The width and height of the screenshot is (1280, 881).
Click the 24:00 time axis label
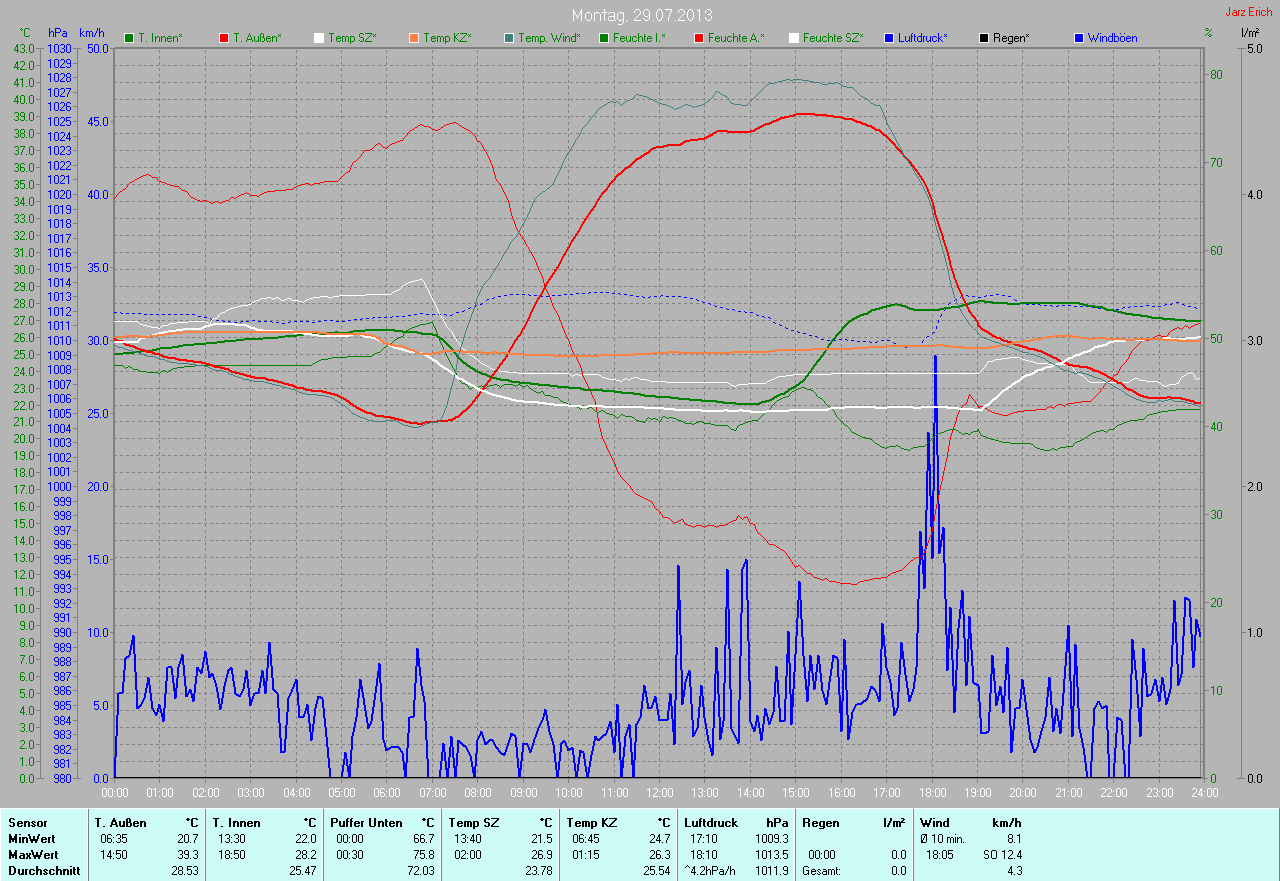pyautogui.click(x=1204, y=793)
